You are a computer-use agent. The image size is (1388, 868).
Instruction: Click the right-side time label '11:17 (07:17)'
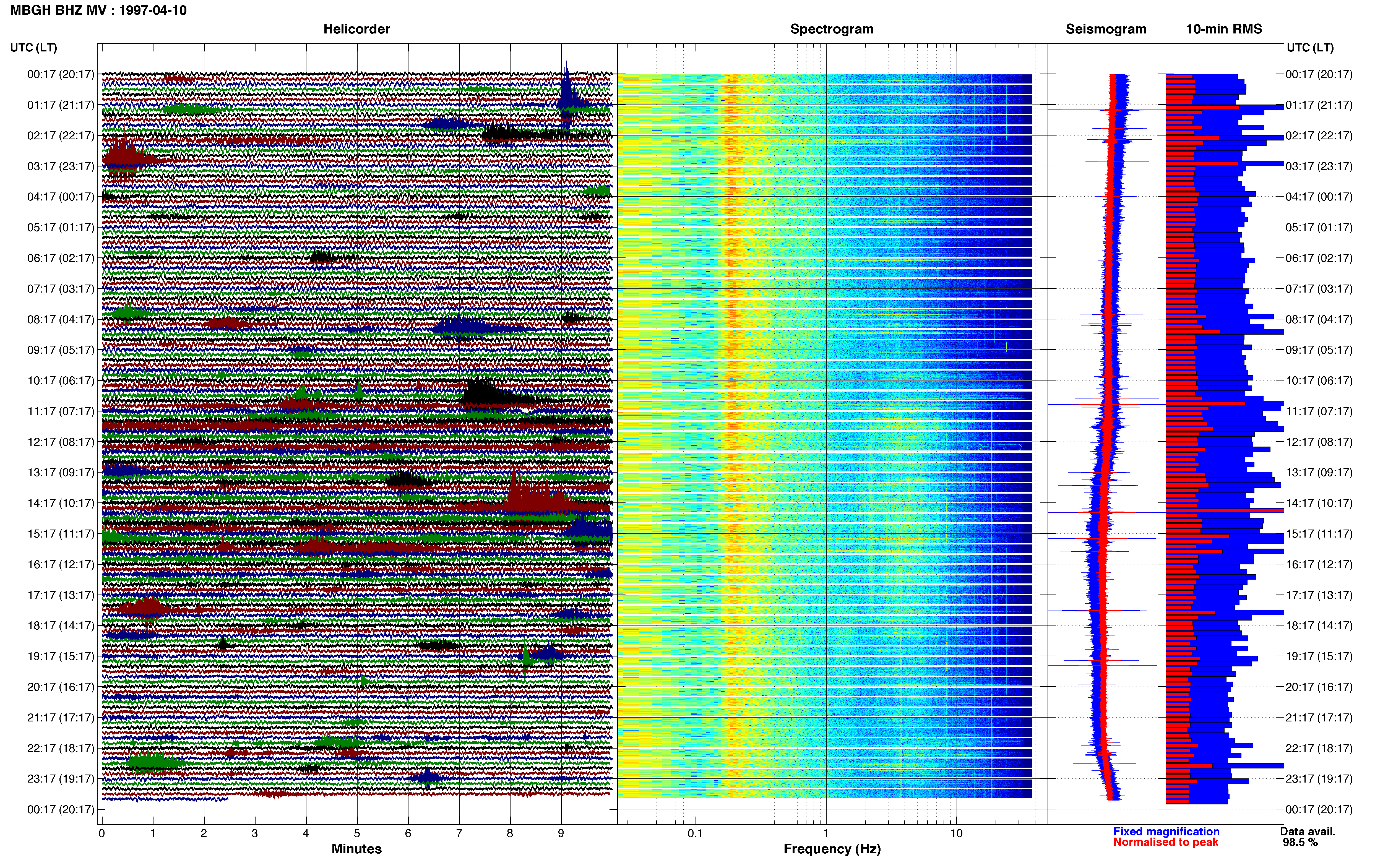[1319, 411]
